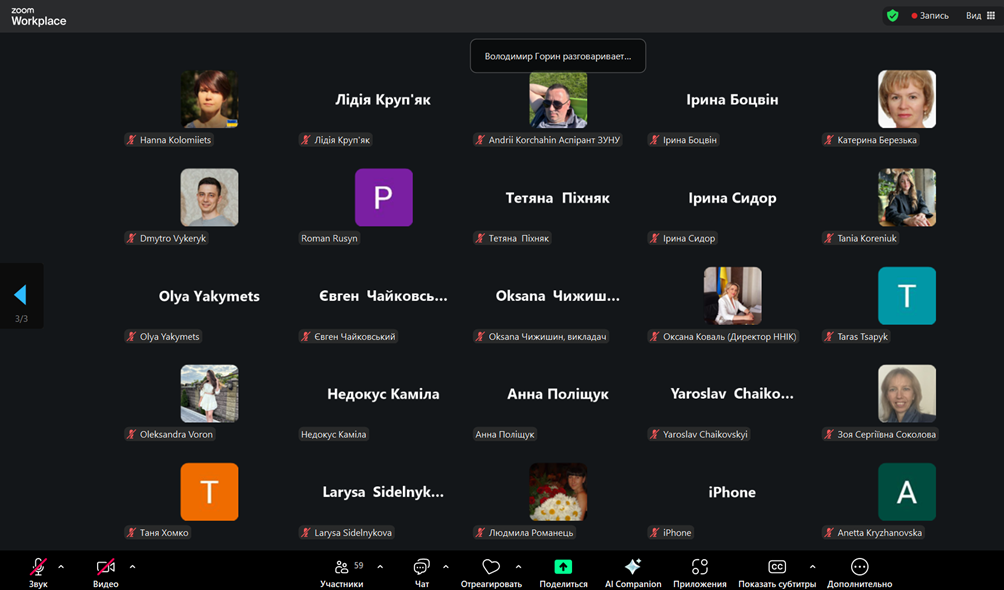Image resolution: width=1004 pixels, height=590 pixels.
Task: Expand the audio options chevron beside Звук
Action: click(x=61, y=567)
